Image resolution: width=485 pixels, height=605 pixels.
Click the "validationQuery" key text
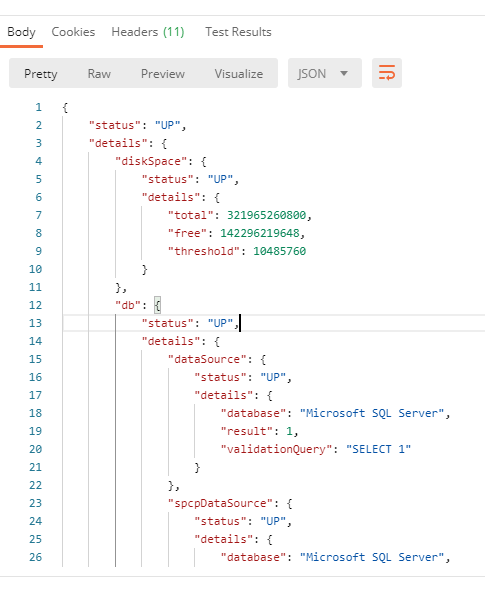pos(276,449)
